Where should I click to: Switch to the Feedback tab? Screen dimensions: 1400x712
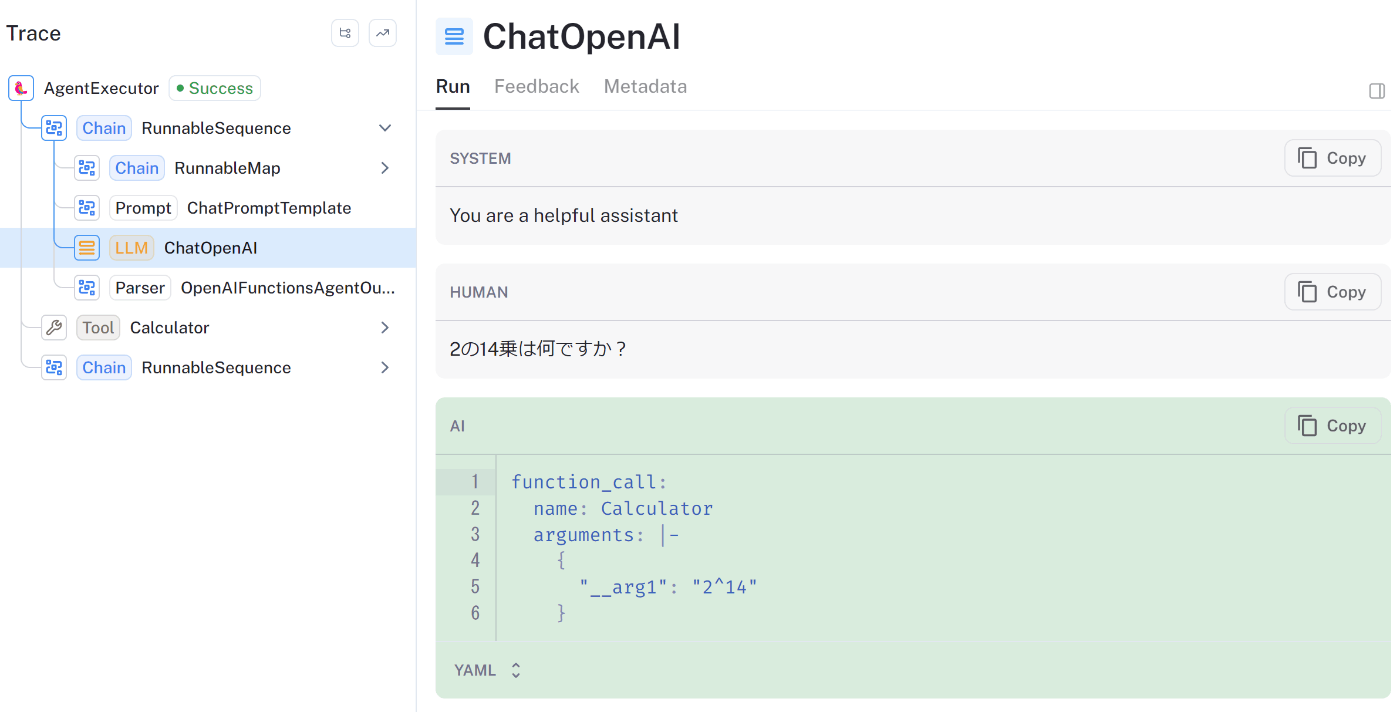pos(537,87)
